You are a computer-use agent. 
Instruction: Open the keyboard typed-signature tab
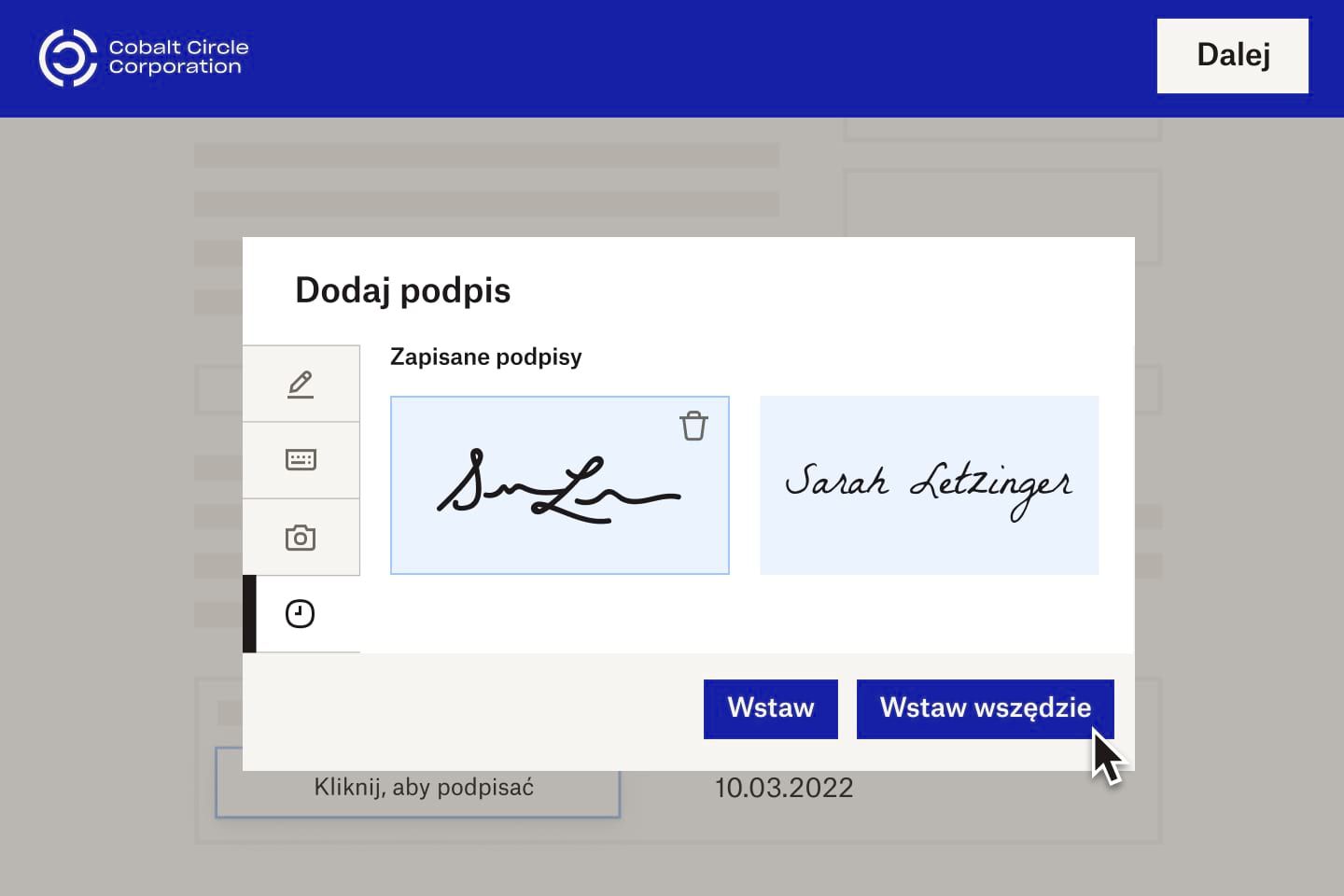(x=301, y=460)
